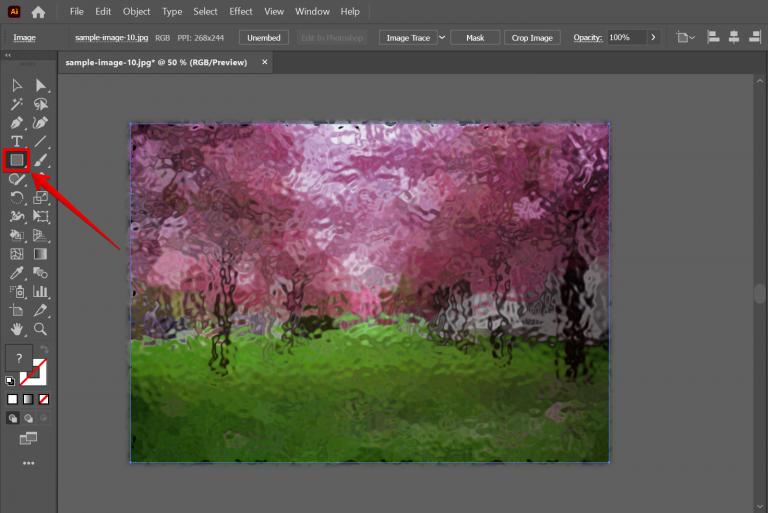Click the Unembed button

coord(264,37)
